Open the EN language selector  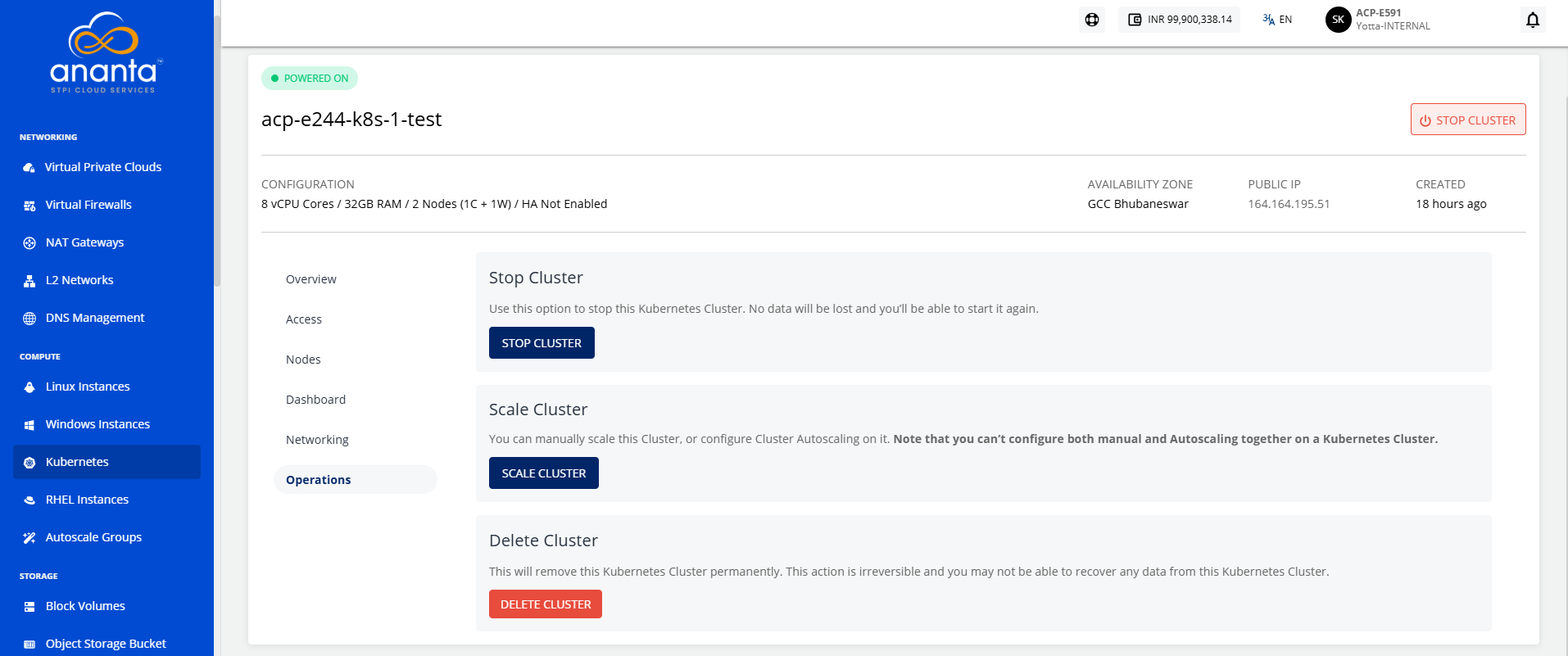[1277, 20]
